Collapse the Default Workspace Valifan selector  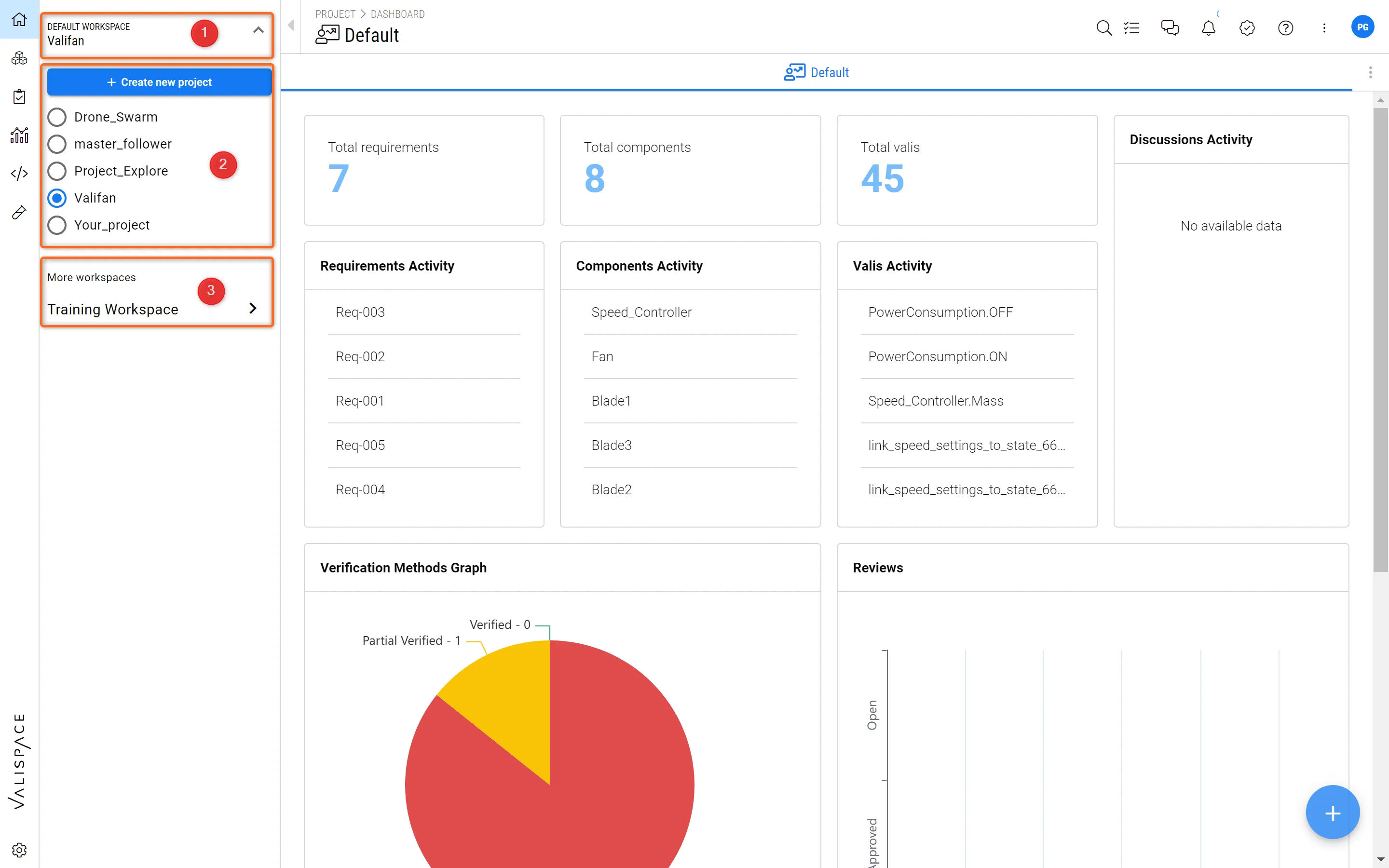[x=259, y=30]
